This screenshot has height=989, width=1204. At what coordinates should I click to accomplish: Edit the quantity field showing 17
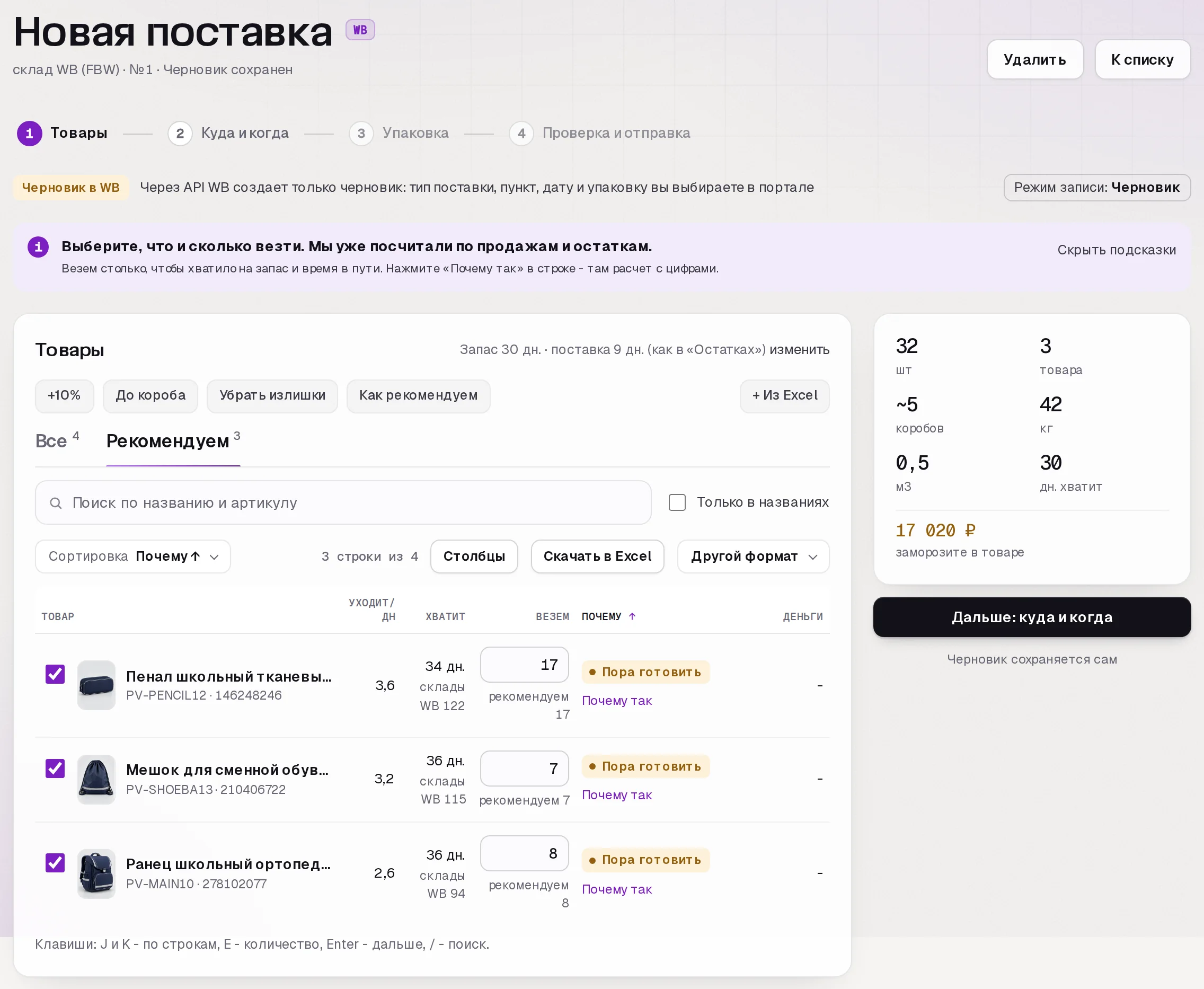coord(525,665)
